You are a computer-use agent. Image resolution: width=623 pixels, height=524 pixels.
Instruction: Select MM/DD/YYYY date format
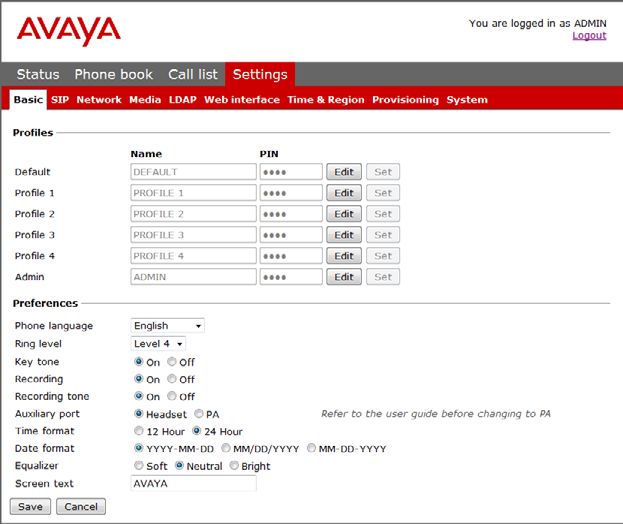tap(226, 449)
